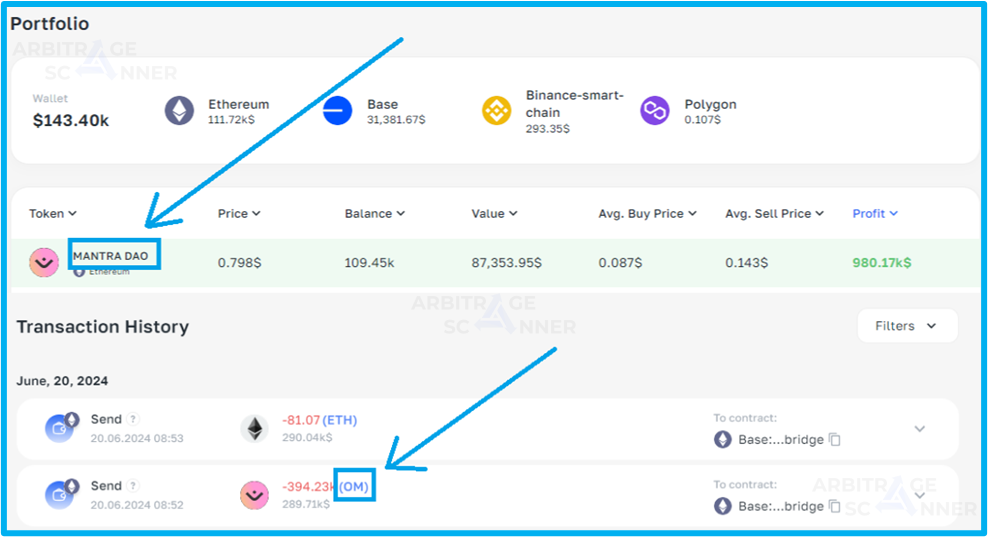The height and width of the screenshot is (537, 988).
Task: Click Ethereum contract icon beside Base bridge, ETH row
Action: (x=723, y=439)
